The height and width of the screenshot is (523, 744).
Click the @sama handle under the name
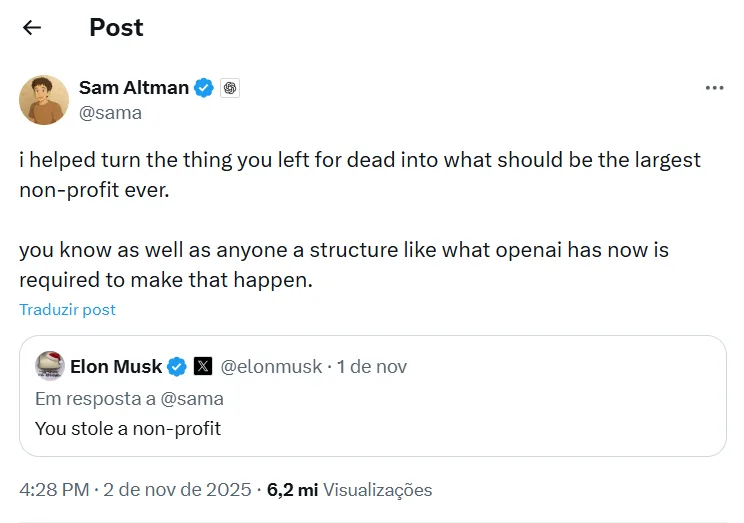point(110,112)
